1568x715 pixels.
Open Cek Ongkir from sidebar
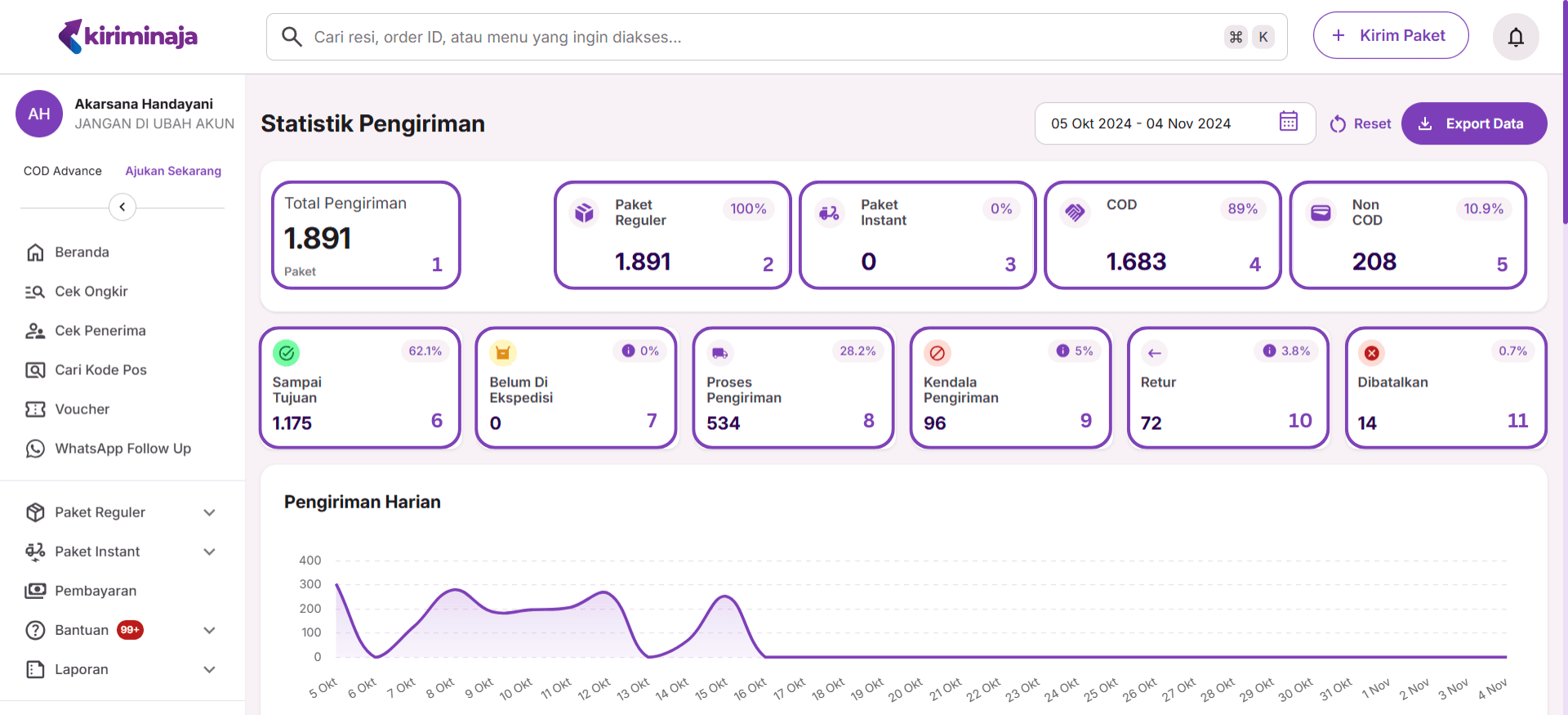pyautogui.click(x=91, y=292)
